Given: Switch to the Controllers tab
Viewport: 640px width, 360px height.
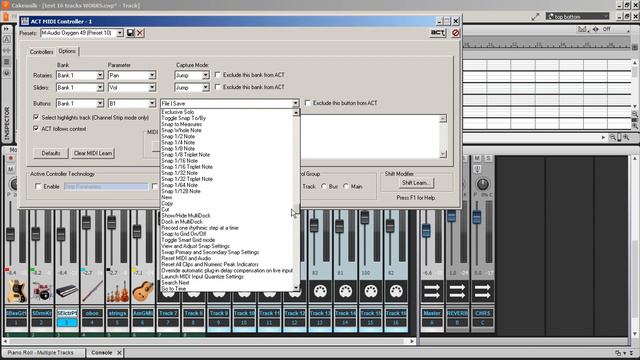Looking at the screenshot, I should (41, 52).
